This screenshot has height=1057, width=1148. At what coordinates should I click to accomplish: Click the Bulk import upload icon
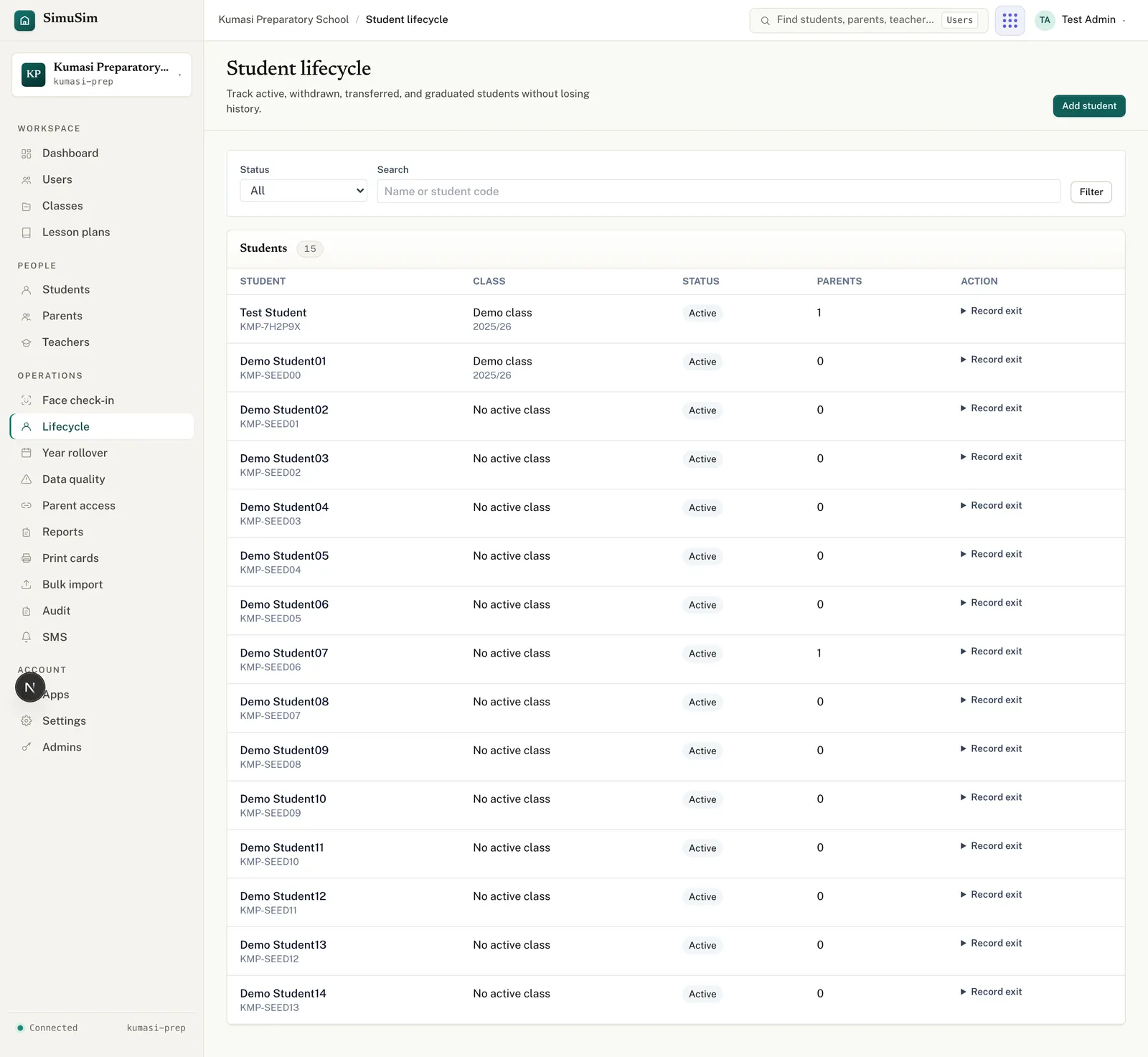click(27, 585)
